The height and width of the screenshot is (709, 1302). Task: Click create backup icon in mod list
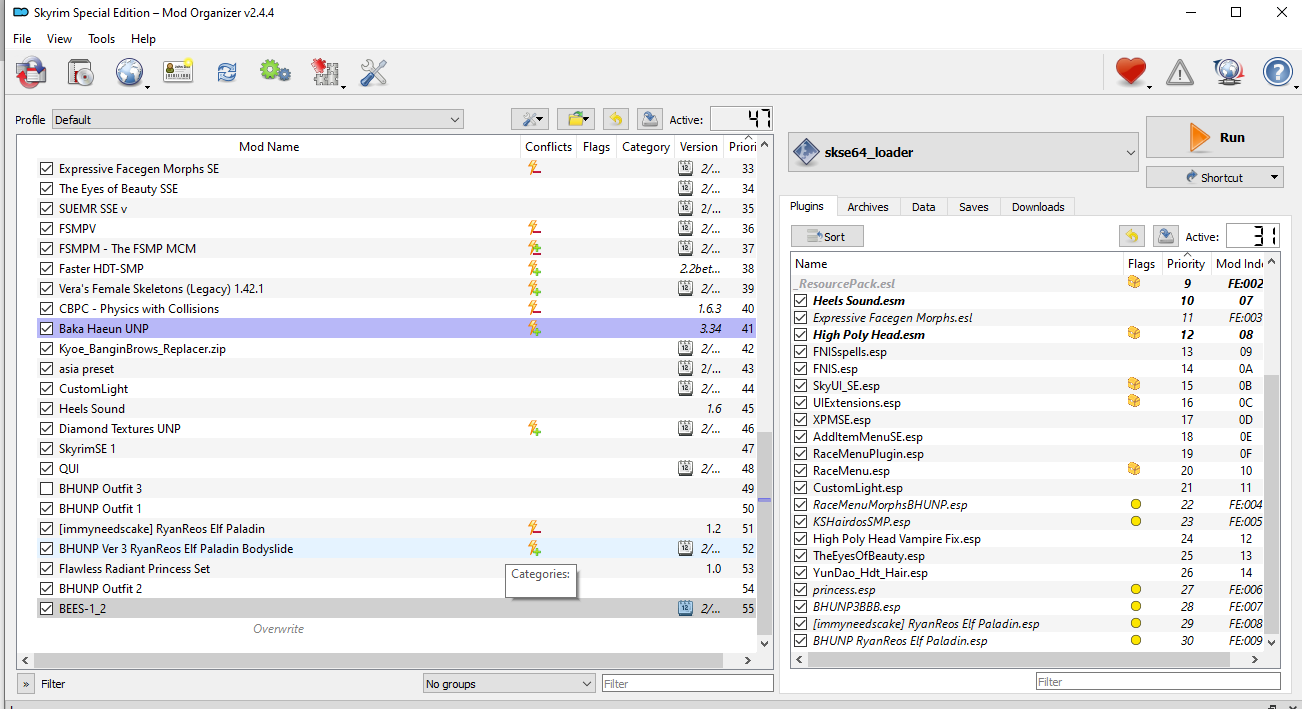click(x=649, y=119)
